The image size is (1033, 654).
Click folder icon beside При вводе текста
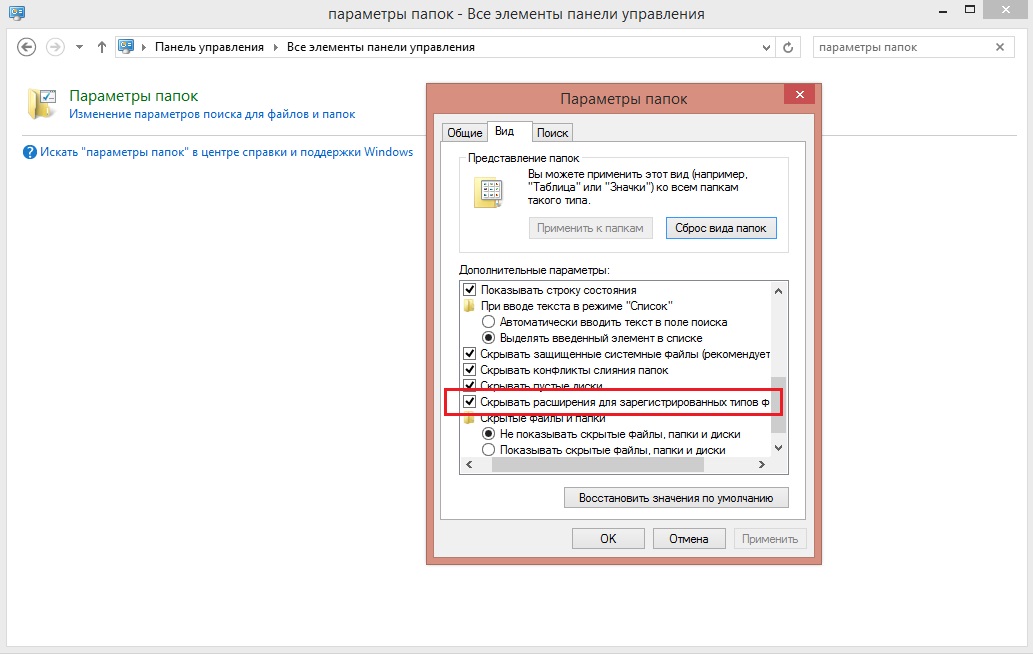pyautogui.click(x=470, y=306)
